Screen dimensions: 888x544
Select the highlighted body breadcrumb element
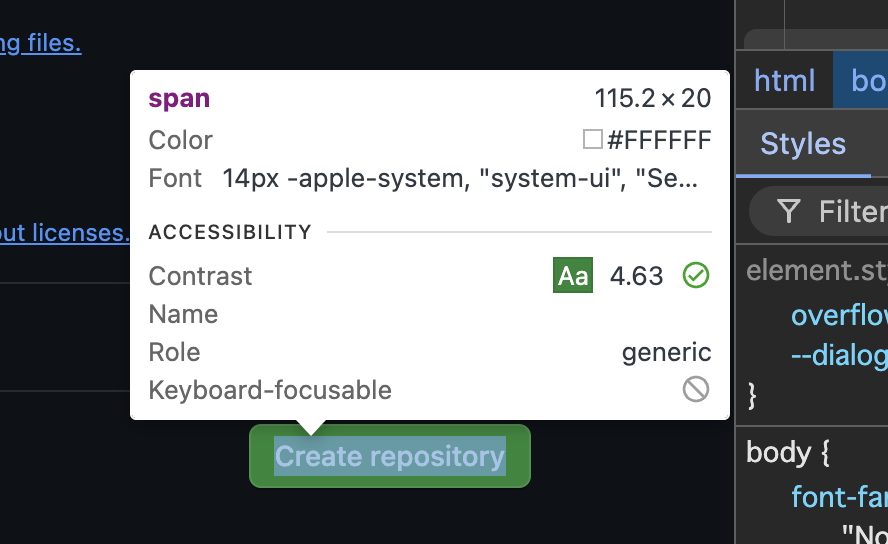(861, 80)
